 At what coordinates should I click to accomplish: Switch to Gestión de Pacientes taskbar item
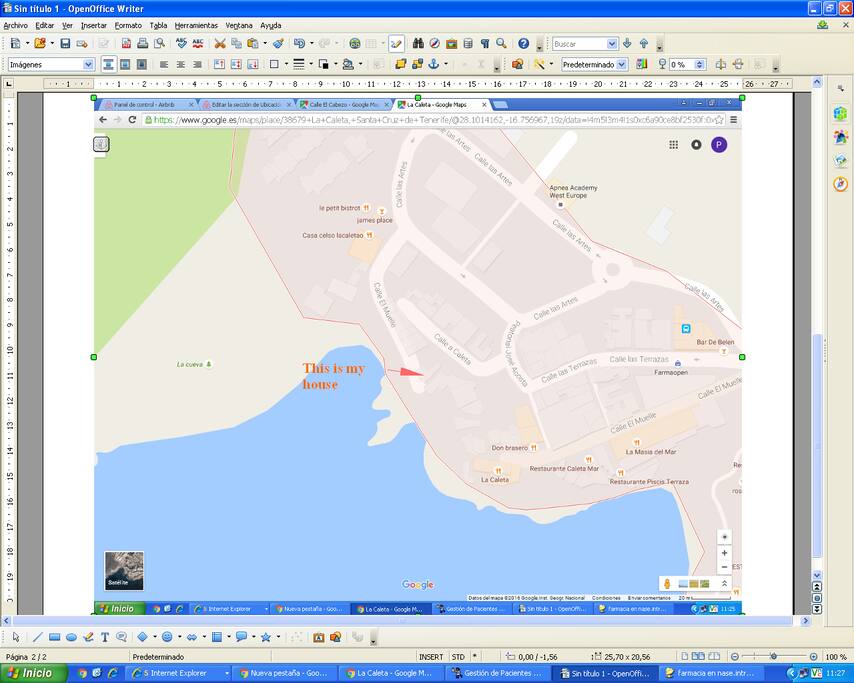[x=497, y=673]
